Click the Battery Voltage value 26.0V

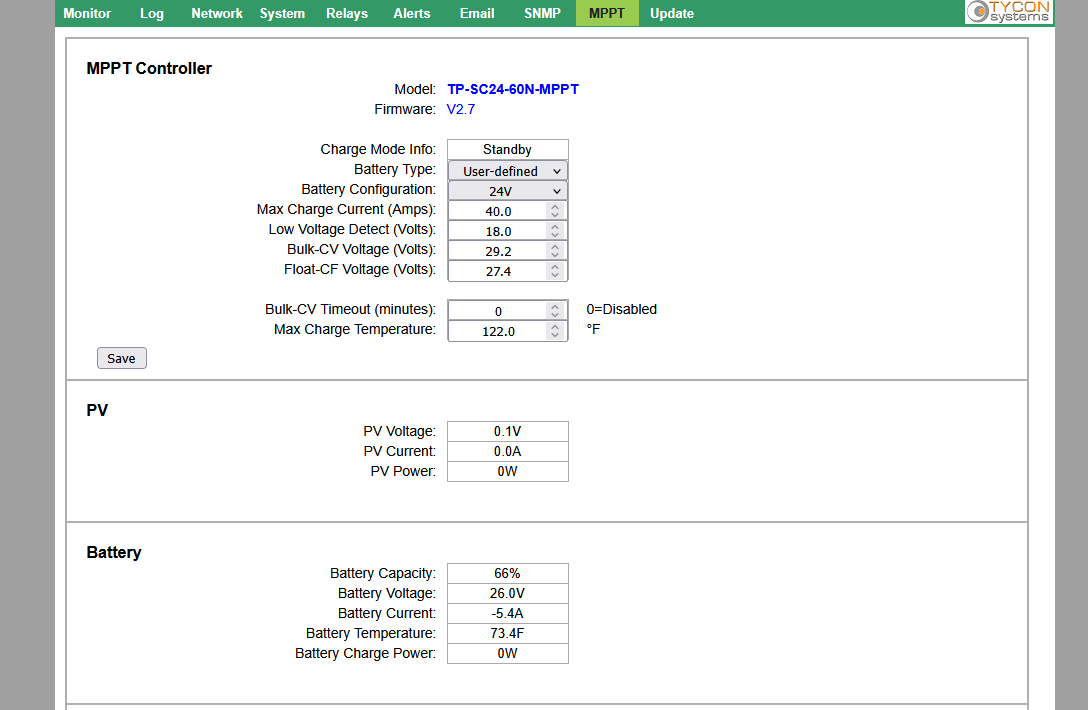pyautogui.click(x=508, y=593)
